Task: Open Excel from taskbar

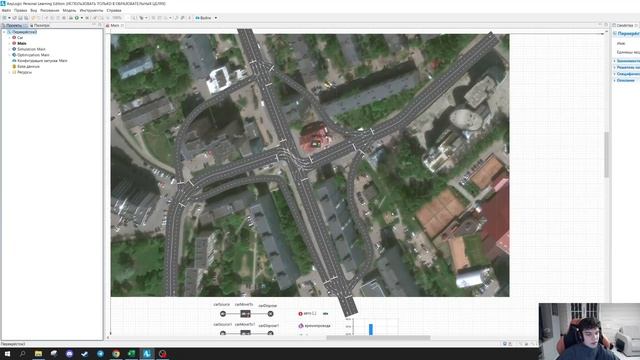Action: (131, 353)
